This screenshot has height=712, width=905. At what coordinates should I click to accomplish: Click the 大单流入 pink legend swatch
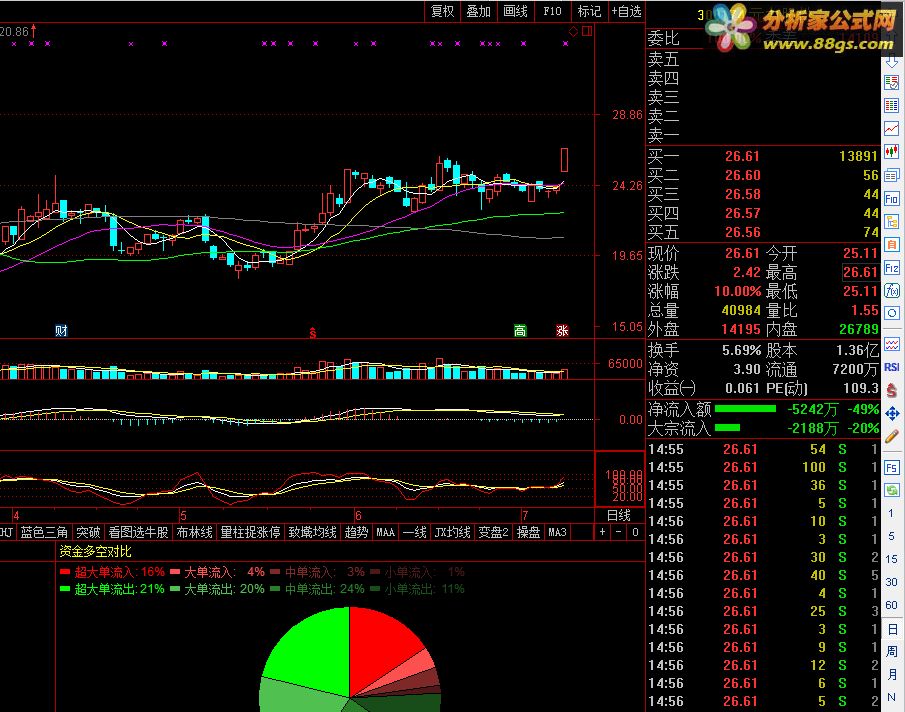pos(175,572)
